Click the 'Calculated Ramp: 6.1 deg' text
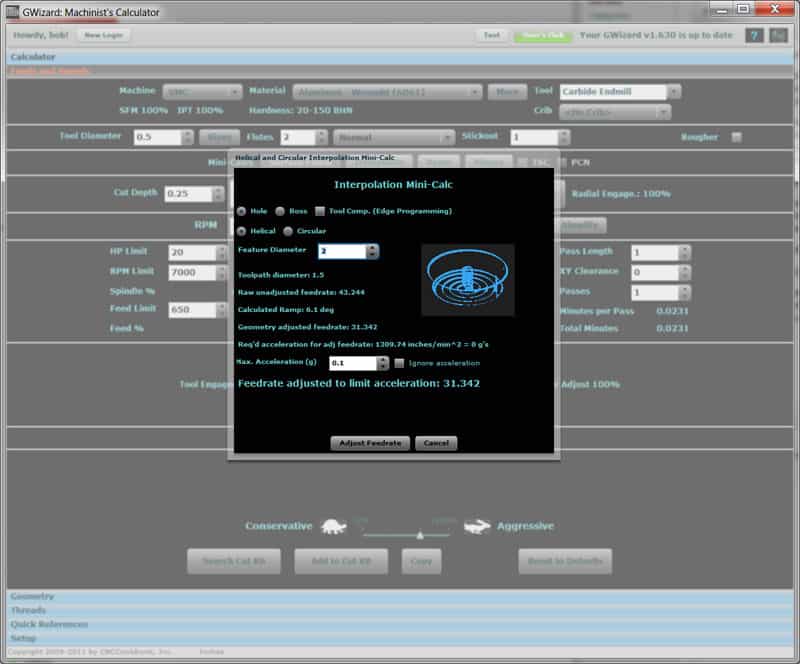The image size is (800, 664). pos(286,310)
